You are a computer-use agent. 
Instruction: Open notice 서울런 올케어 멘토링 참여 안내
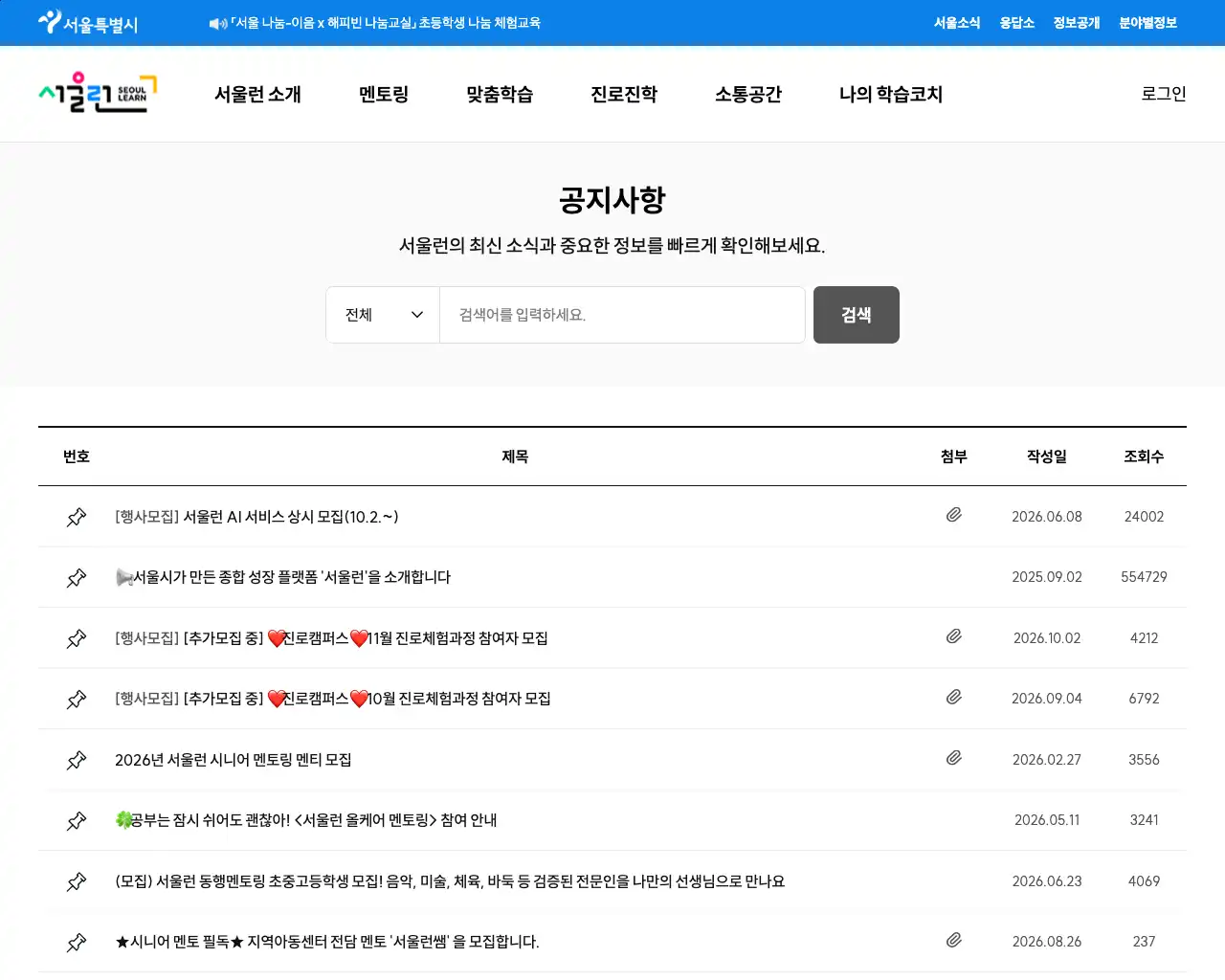pos(306,820)
